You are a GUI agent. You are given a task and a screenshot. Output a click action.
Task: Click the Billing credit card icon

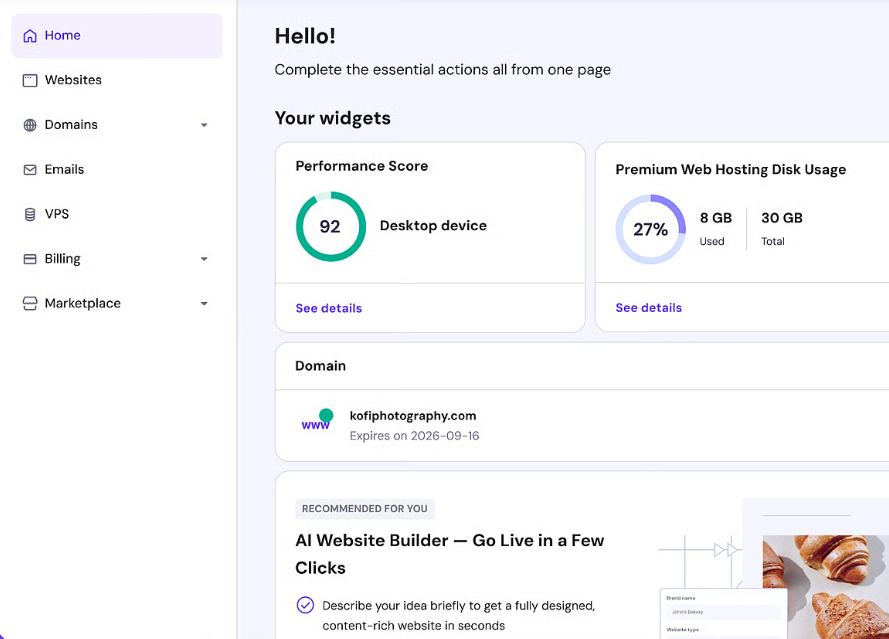30,259
